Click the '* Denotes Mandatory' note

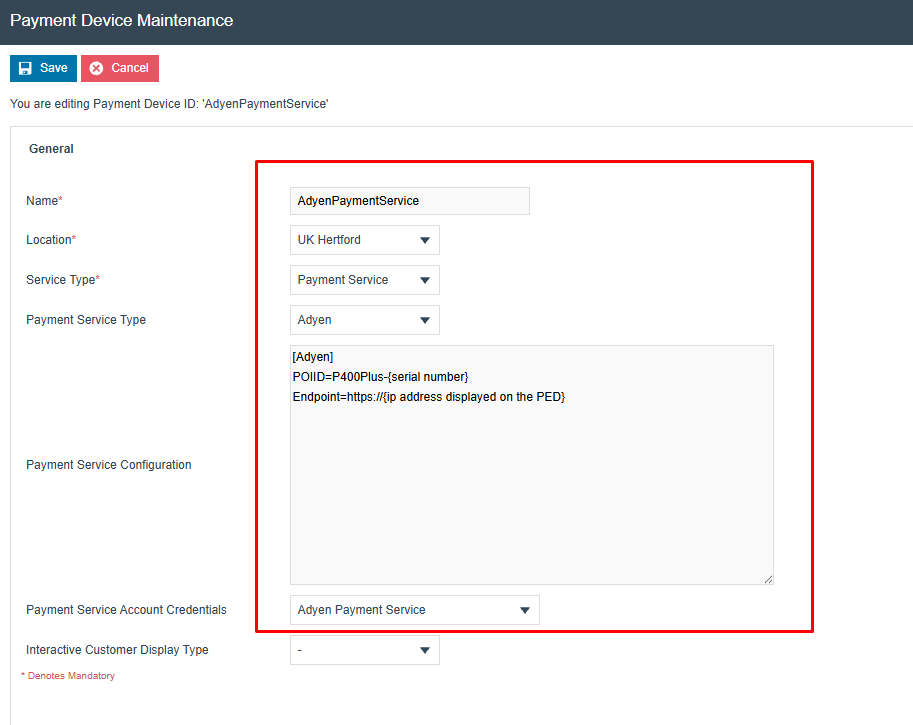pyautogui.click(x=68, y=676)
